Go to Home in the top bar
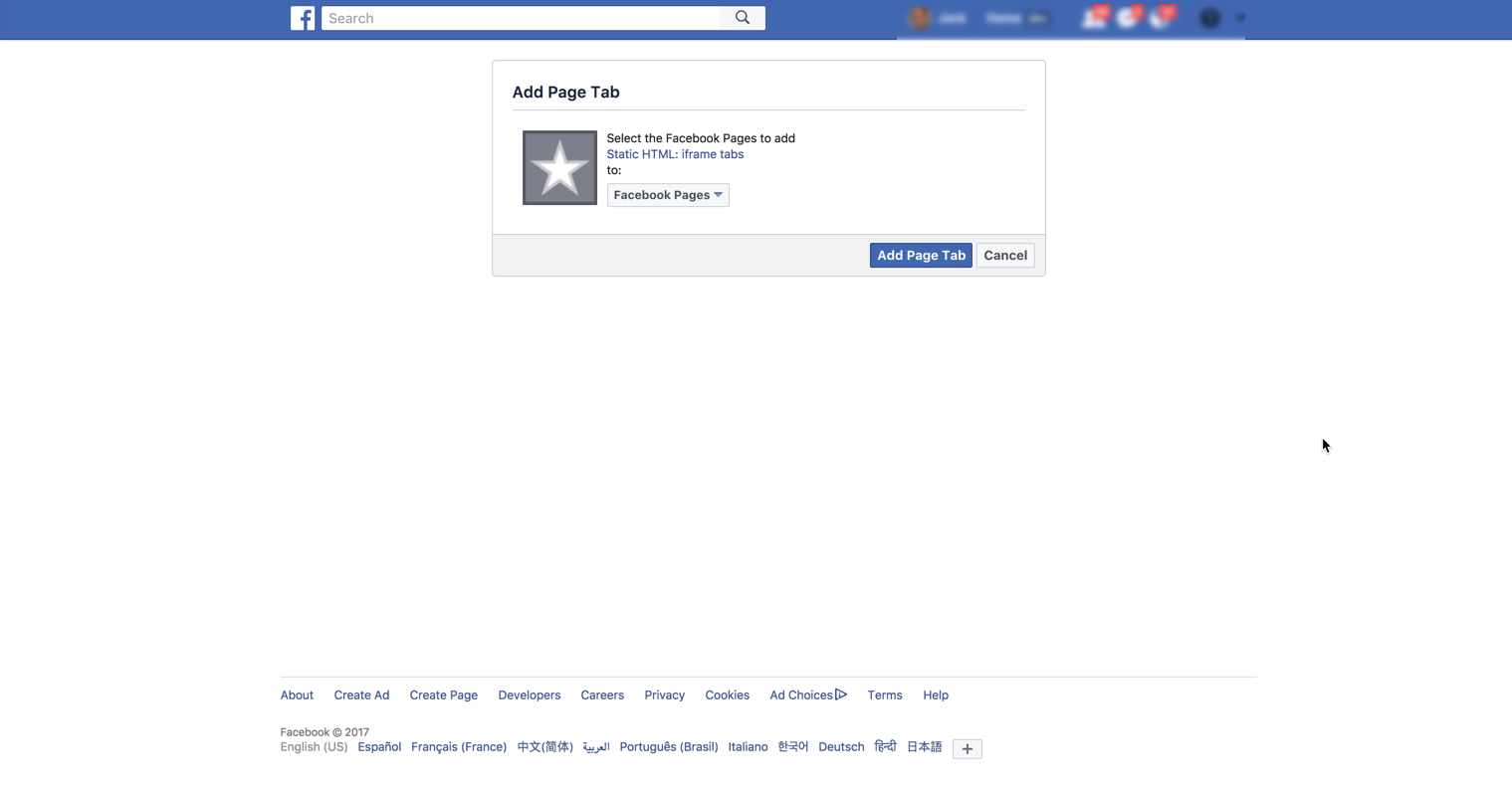 (x=1003, y=18)
